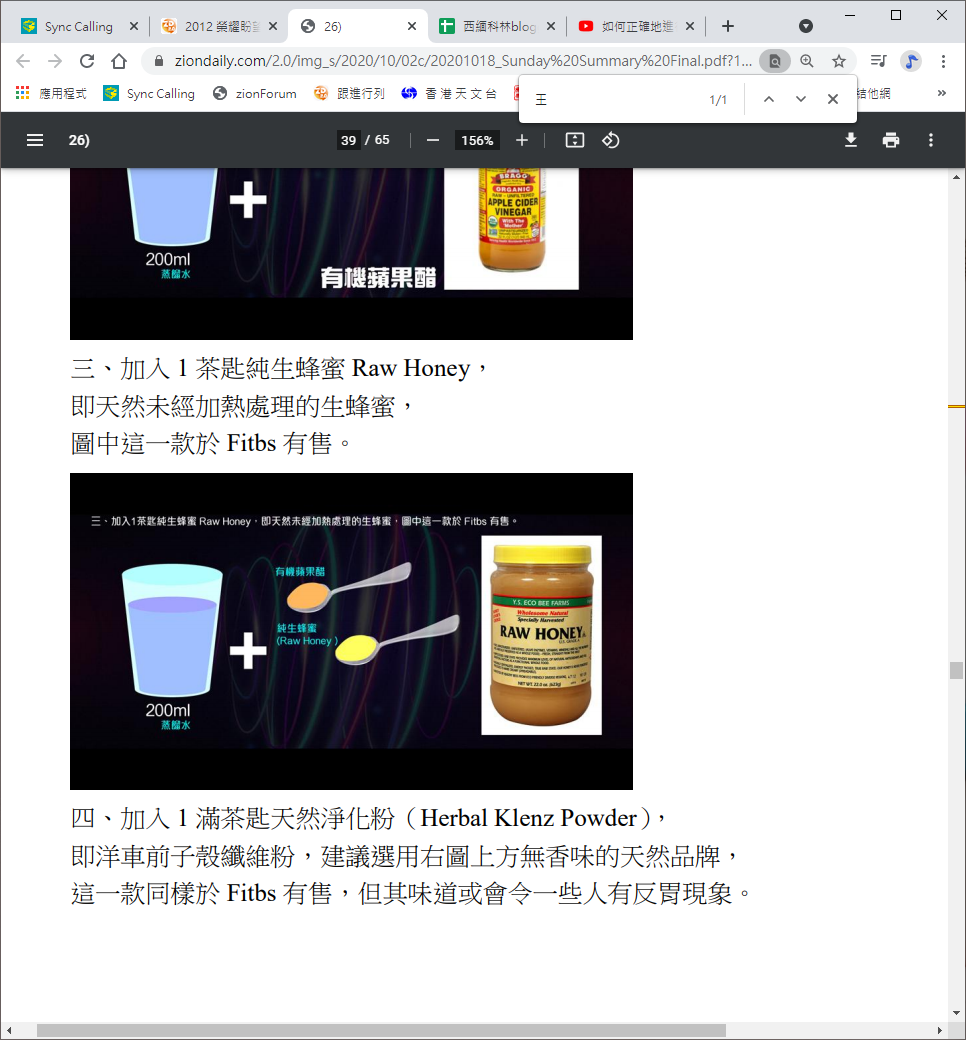Bookmark this page with the star
The height and width of the screenshot is (1040, 966).
pos(839,61)
